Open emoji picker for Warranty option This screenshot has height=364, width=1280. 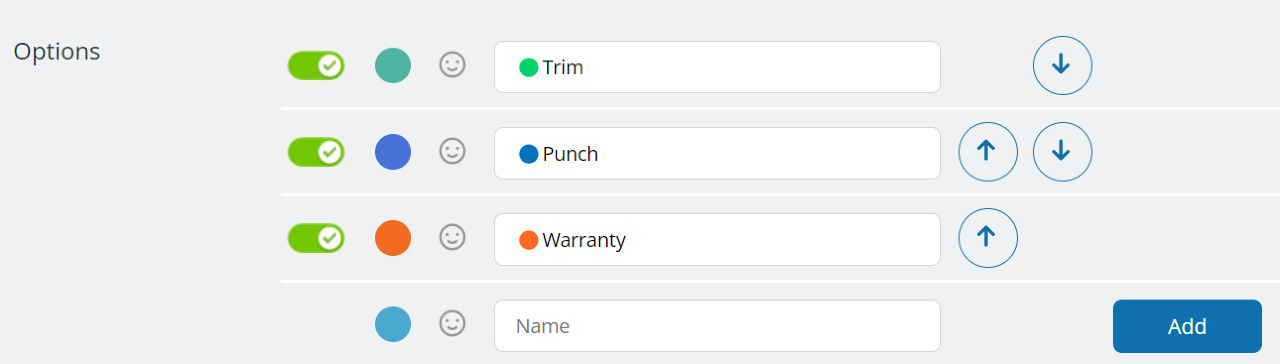453,237
